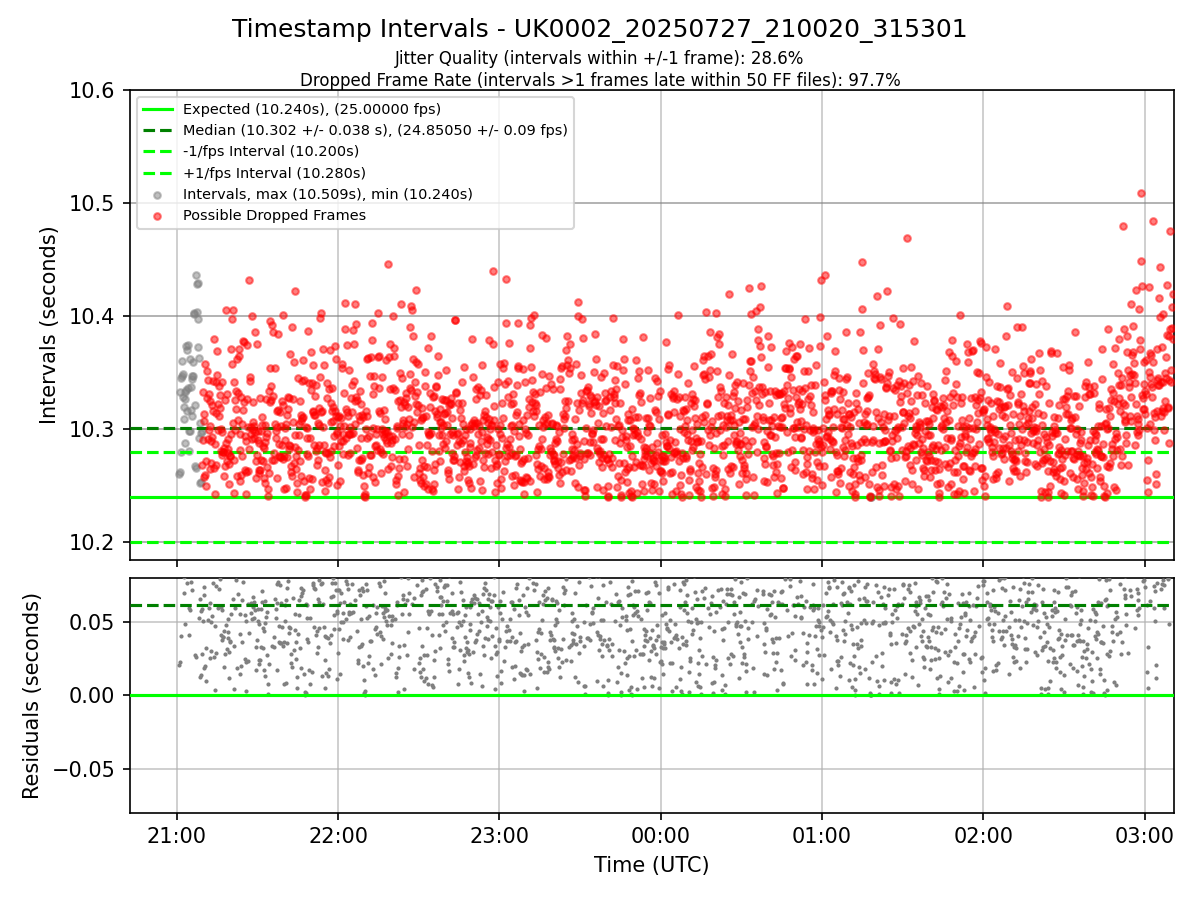Click the plot title 'Timestamp Intervals - UK0002_20250727_210020_315301'

tap(600, 29)
